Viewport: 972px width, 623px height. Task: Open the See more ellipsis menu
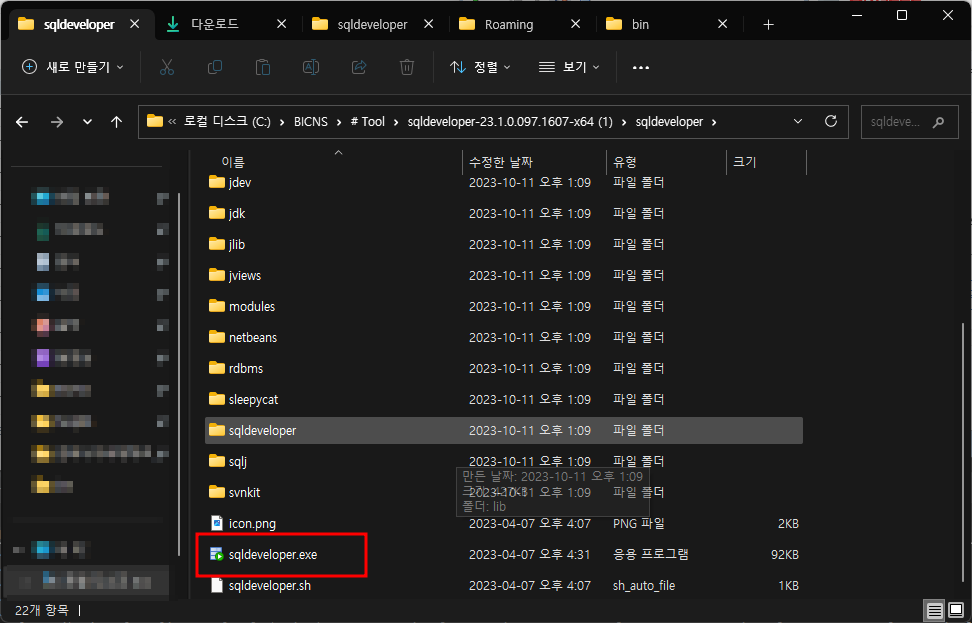[640, 68]
